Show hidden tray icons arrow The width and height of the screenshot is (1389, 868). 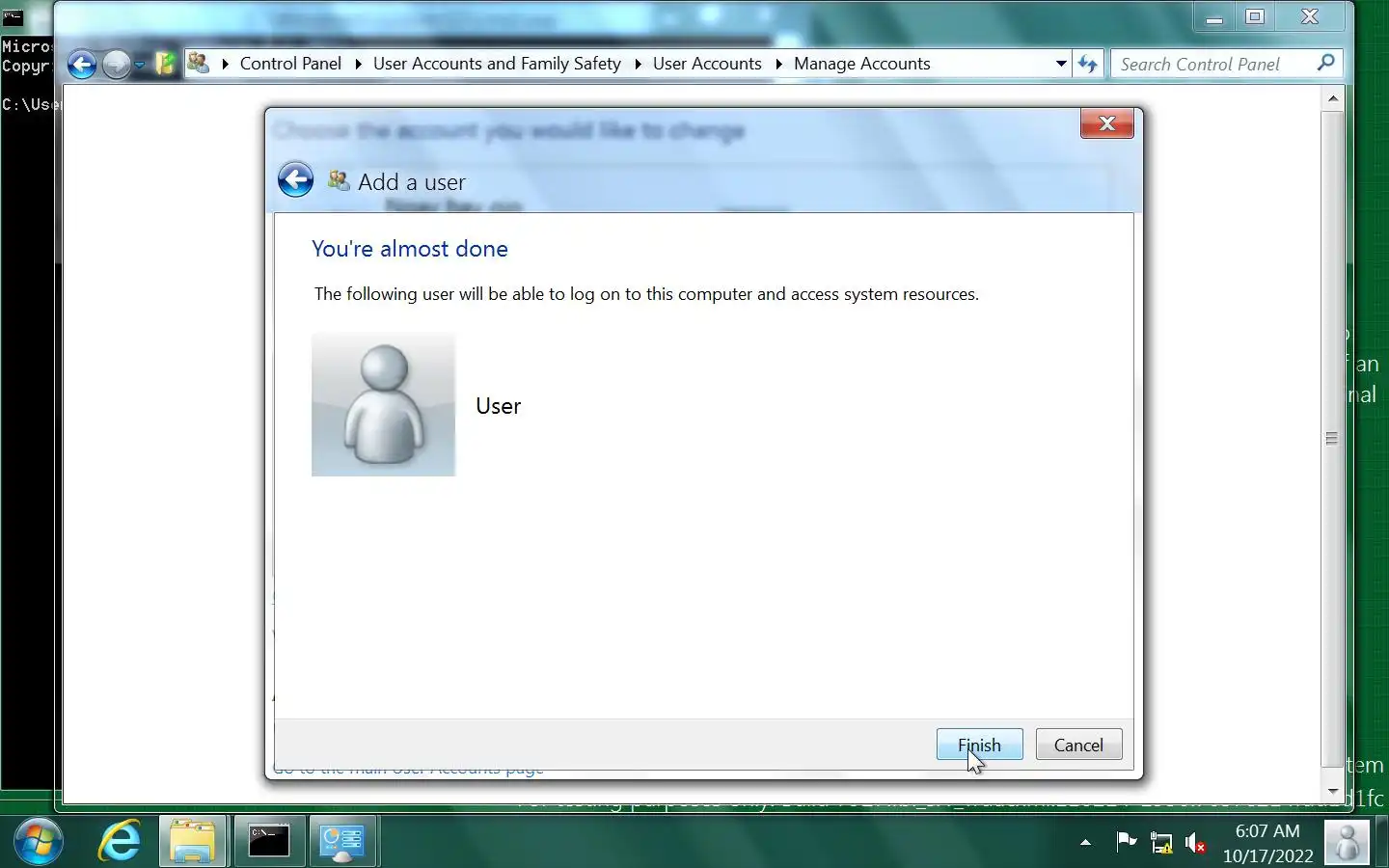[x=1085, y=843]
